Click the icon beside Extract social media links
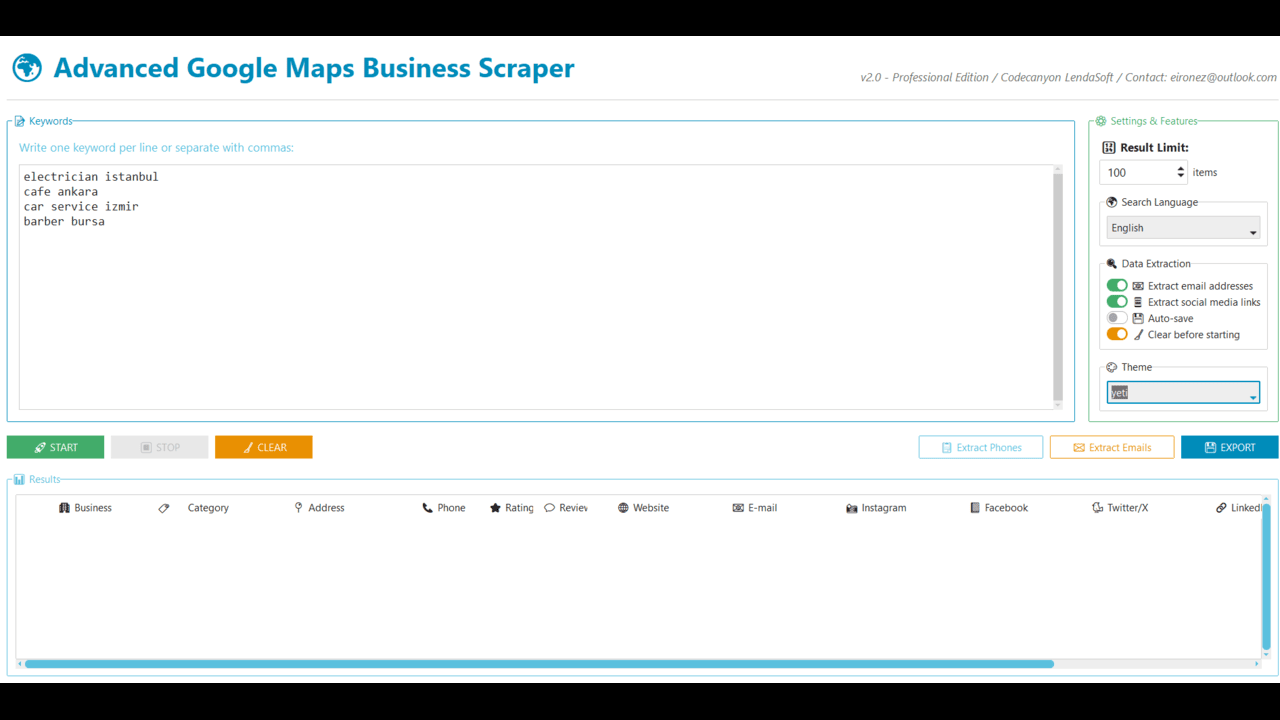This screenshot has width=1280, height=720. [x=1138, y=302]
